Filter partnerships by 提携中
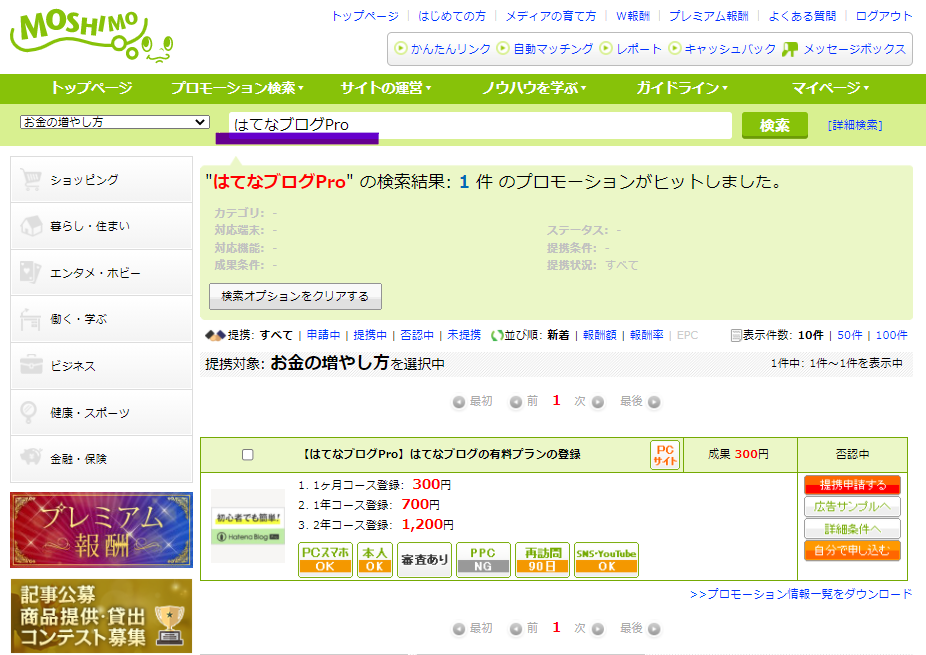Screen dimensions: 926x655 click(x=370, y=335)
